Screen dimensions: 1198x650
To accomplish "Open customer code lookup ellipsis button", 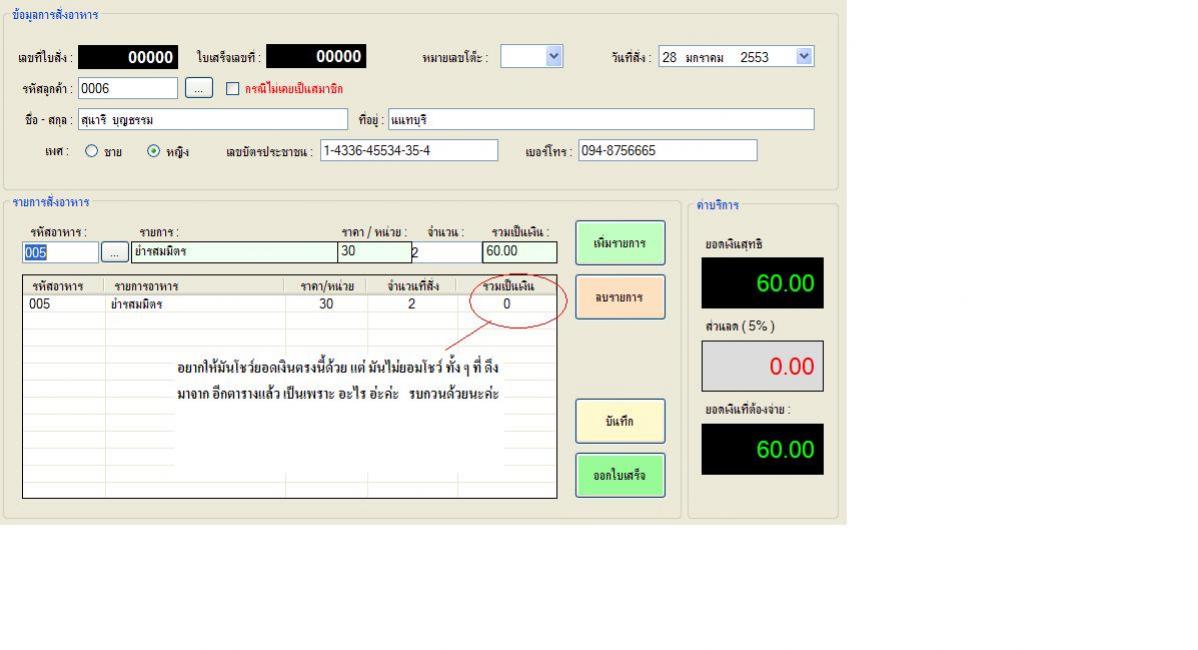I will (199, 89).
